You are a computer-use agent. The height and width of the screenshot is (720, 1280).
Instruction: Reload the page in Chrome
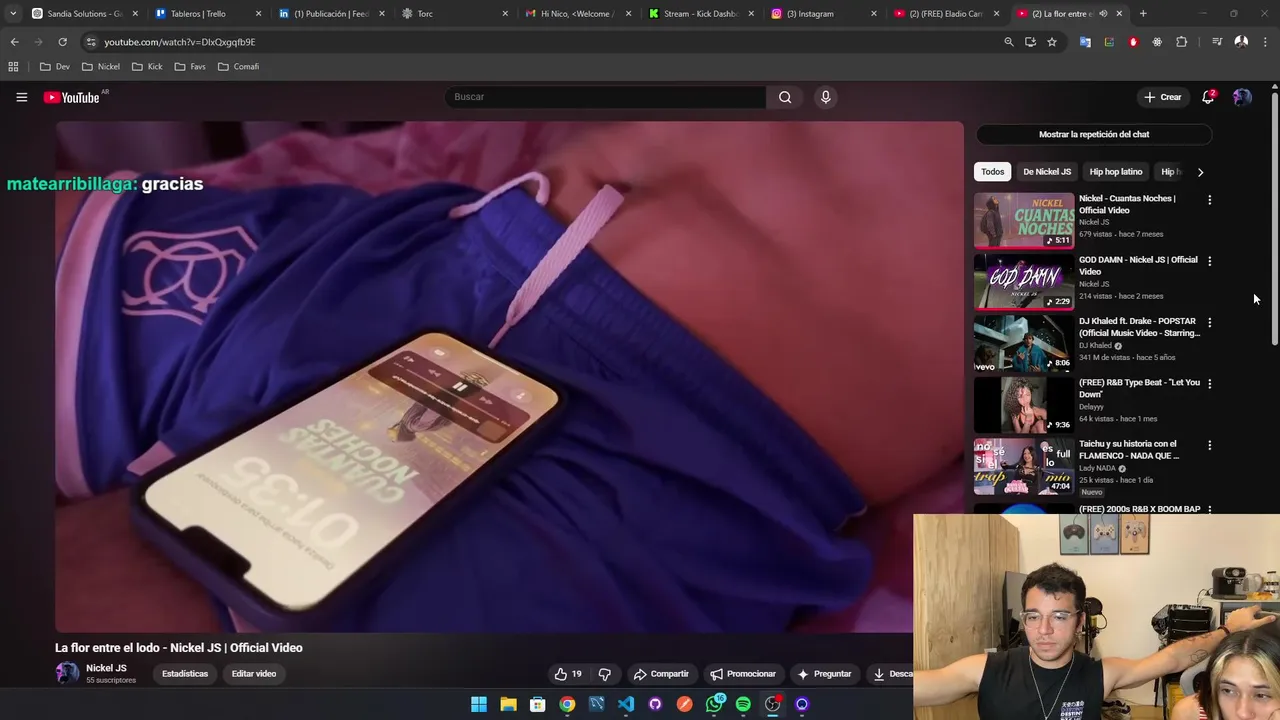[62, 42]
